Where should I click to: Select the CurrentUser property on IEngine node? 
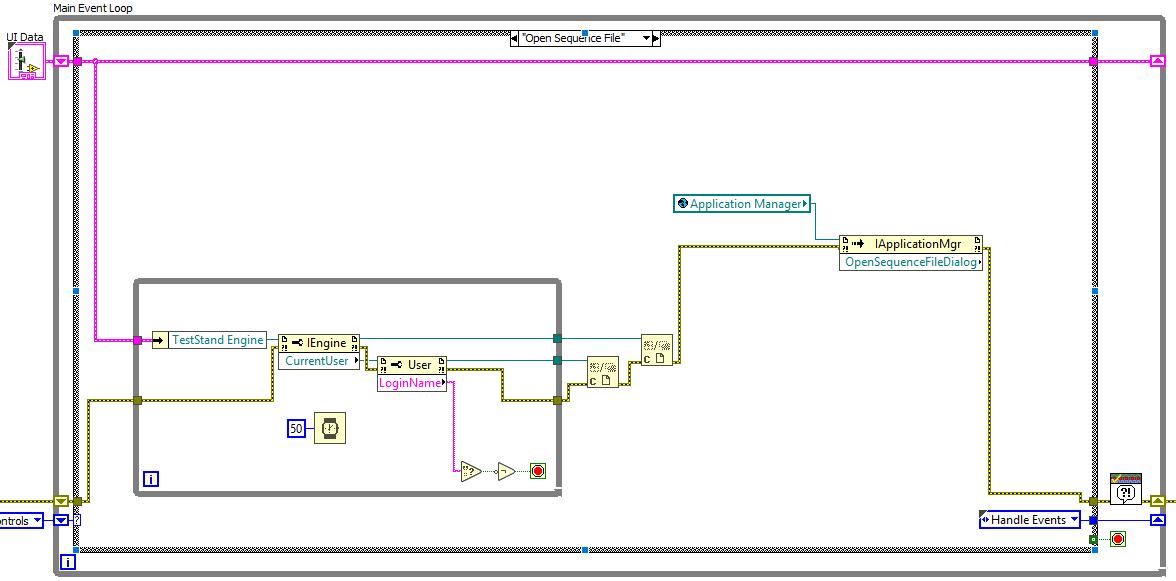[x=319, y=361]
